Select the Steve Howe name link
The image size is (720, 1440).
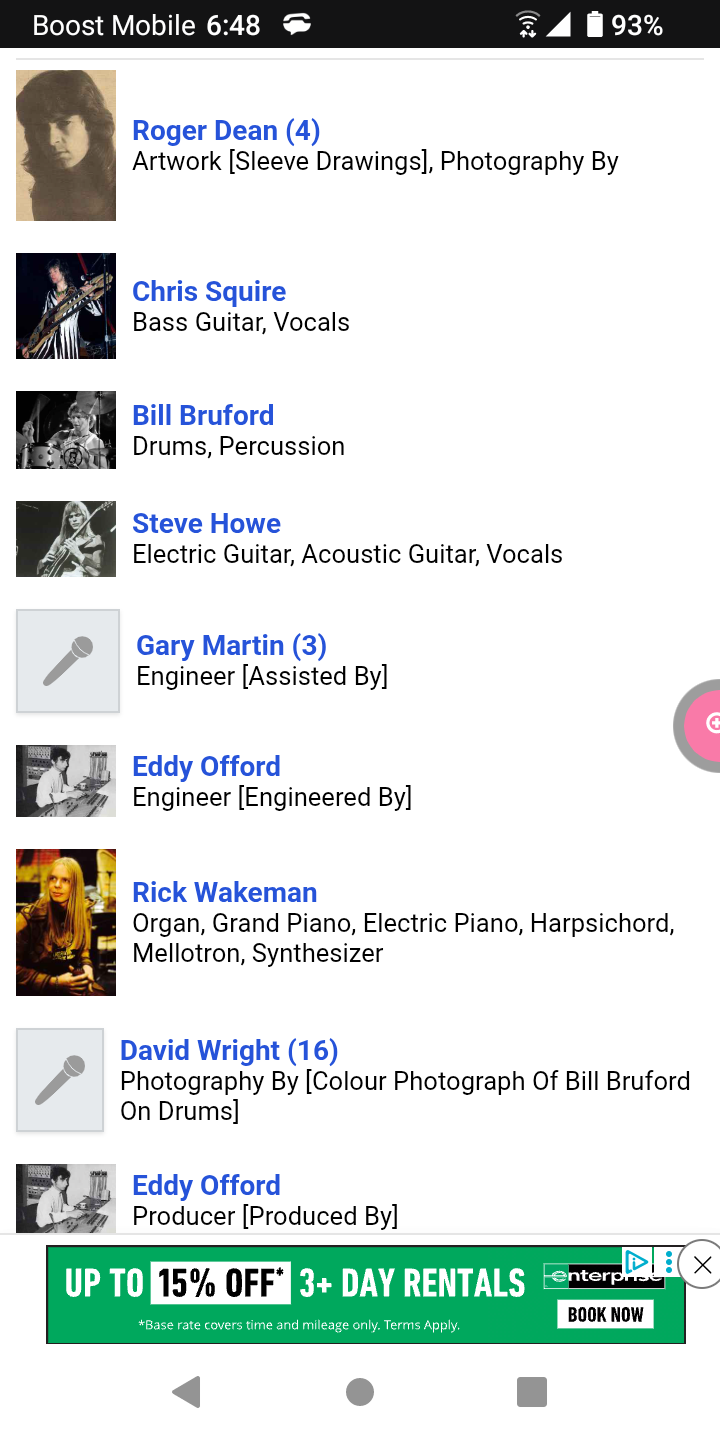coord(206,523)
